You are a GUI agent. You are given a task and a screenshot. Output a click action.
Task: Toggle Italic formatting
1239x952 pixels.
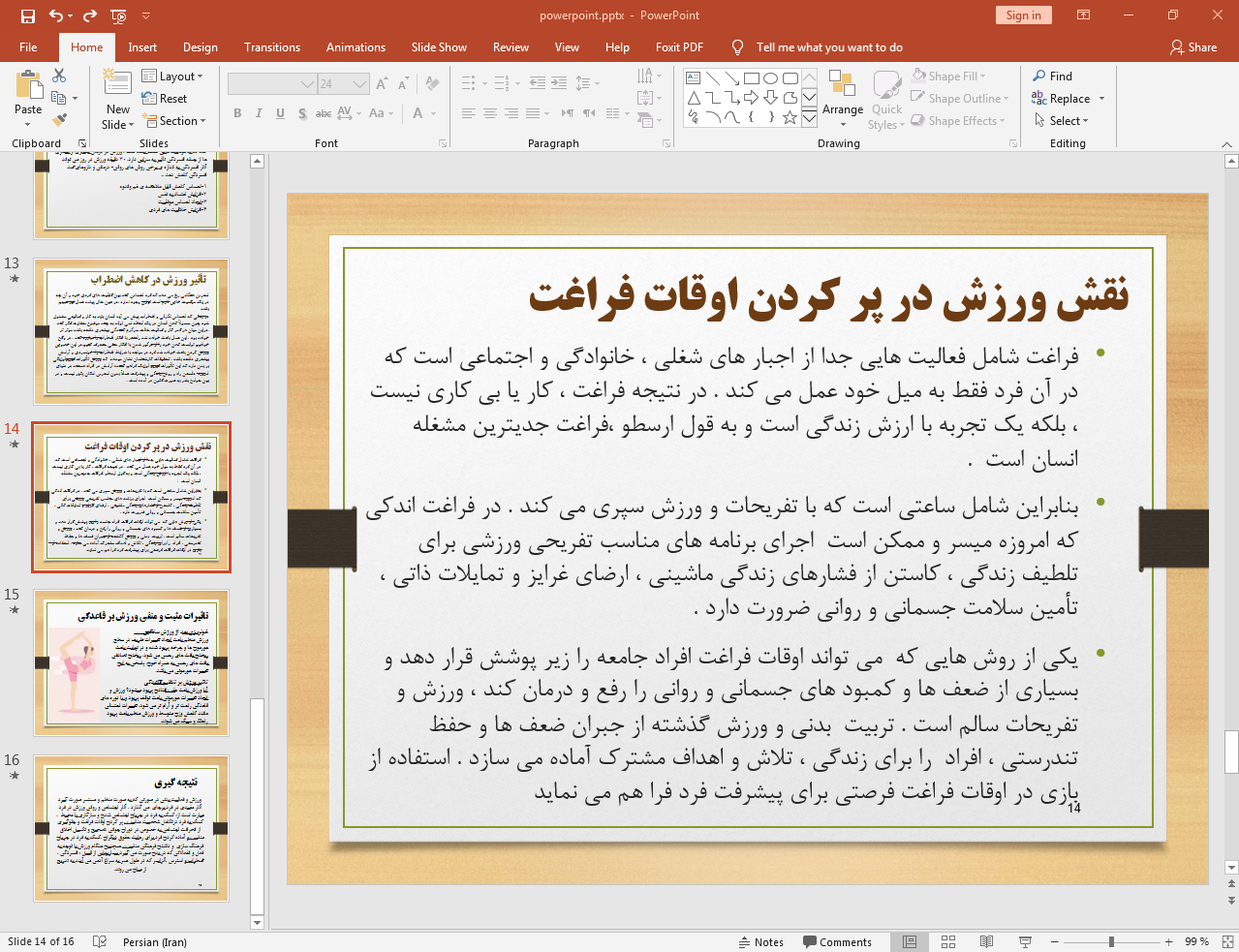pyautogui.click(x=258, y=113)
